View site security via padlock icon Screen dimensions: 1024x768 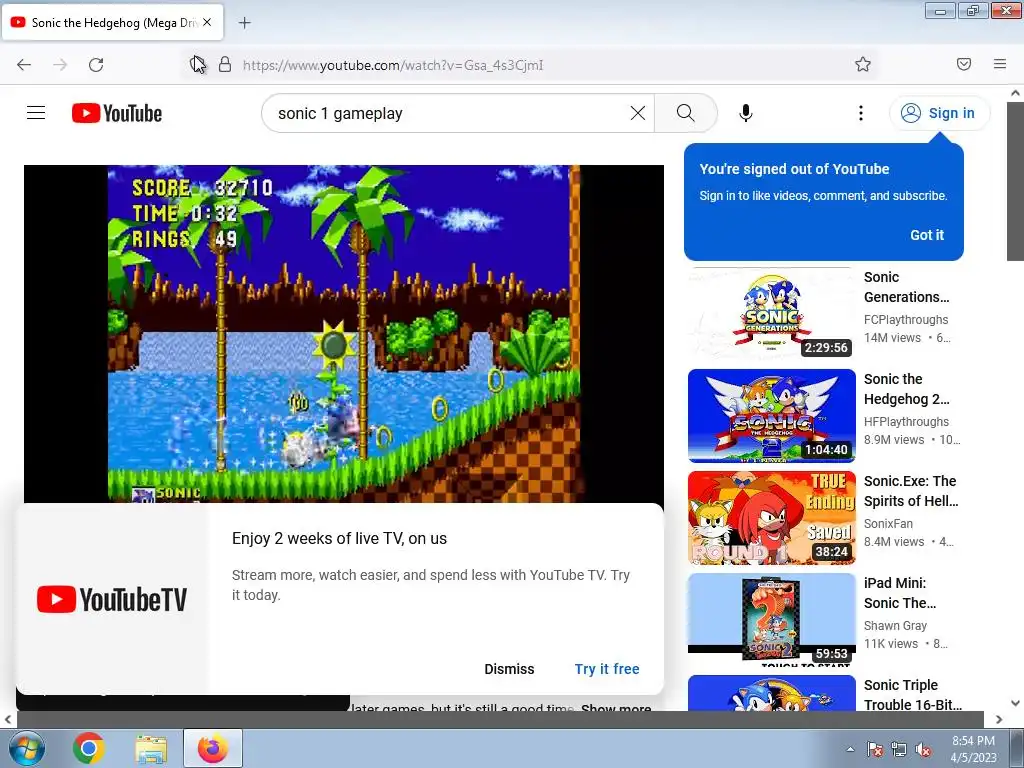[225, 65]
